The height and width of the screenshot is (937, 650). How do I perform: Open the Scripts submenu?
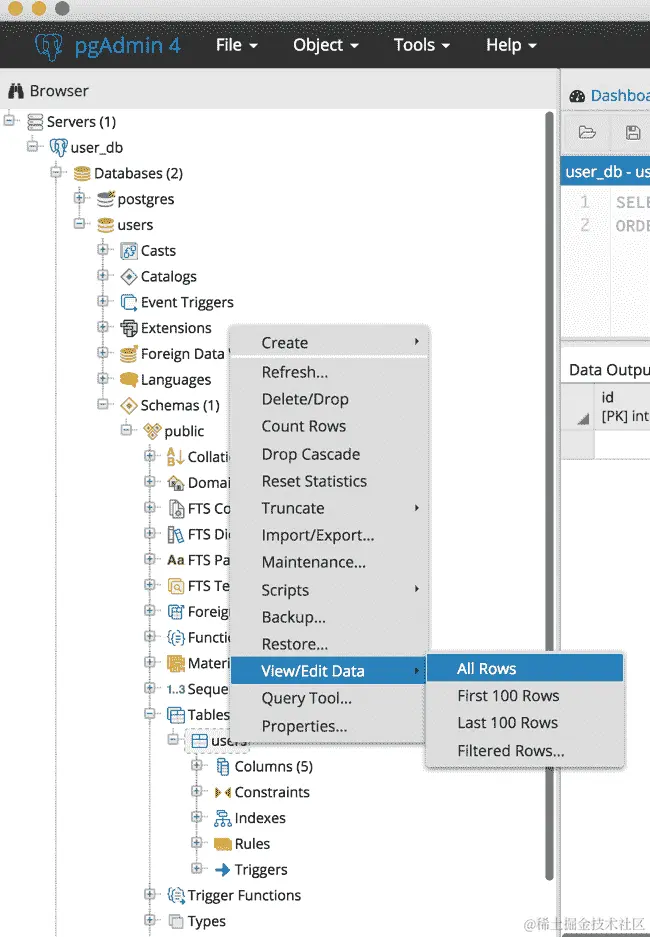pyautogui.click(x=329, y=590)
